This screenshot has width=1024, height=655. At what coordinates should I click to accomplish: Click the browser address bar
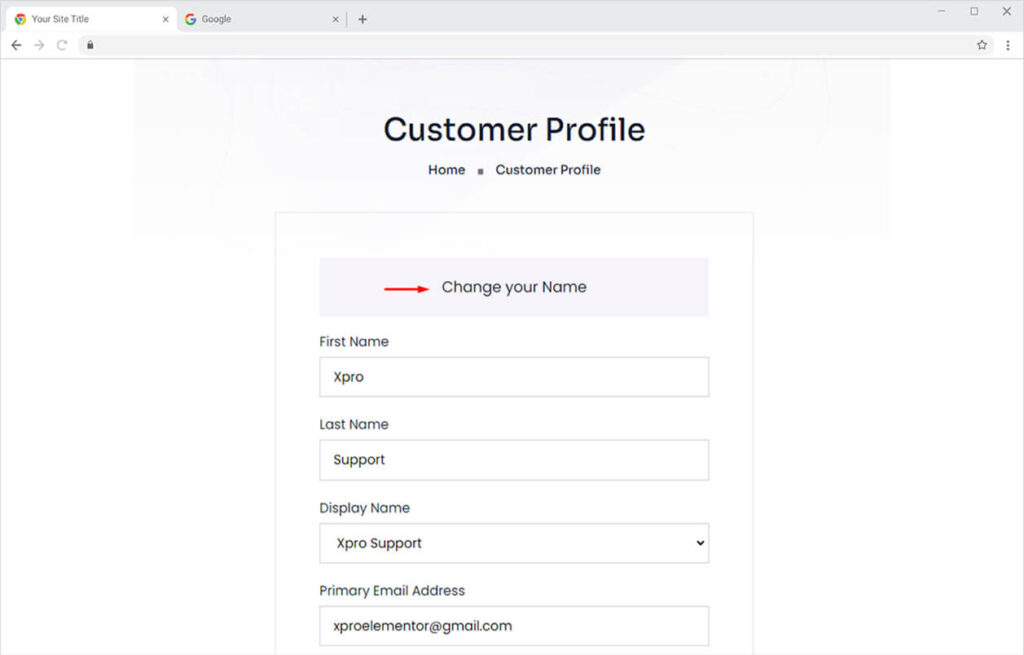tap(500, 45)
